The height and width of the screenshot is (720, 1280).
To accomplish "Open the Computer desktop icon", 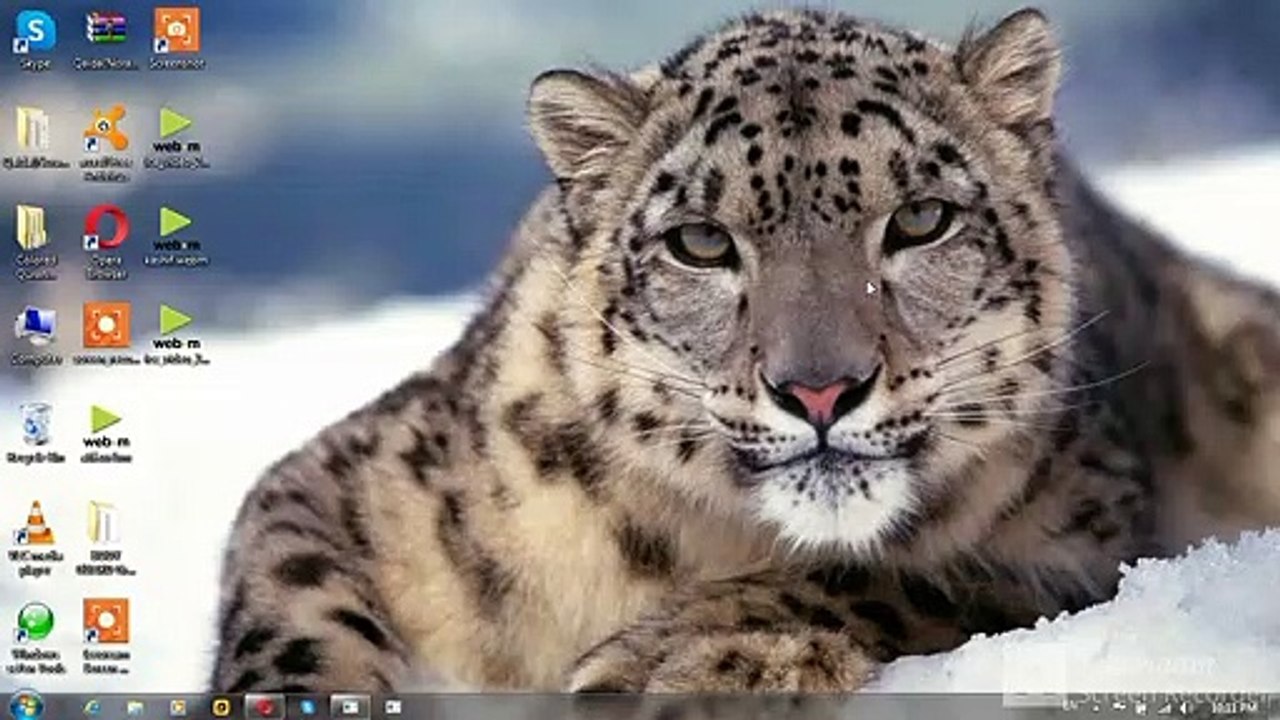I will (36, 335).
